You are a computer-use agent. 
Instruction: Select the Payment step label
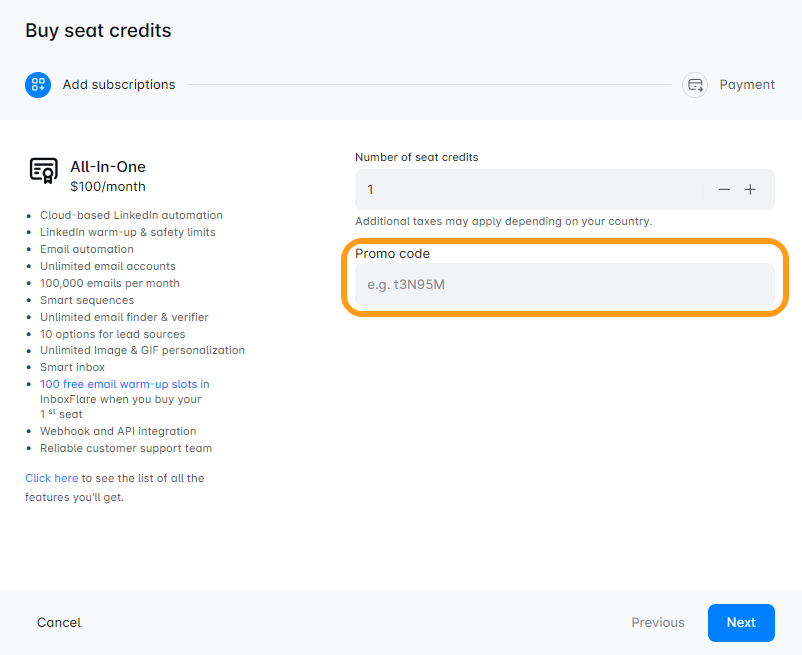pos(747,85)
